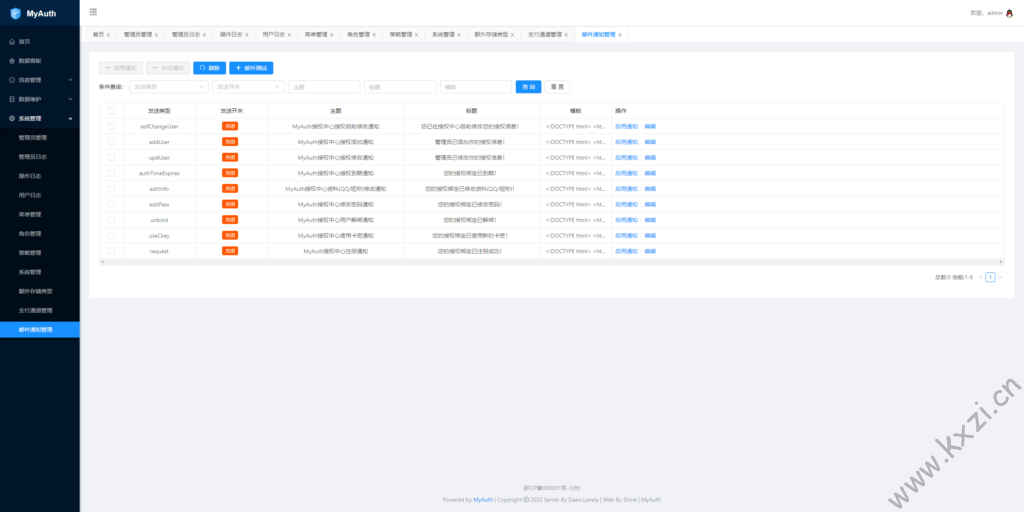The width and height of the screenshot is (1024, 512).
Task: Open the 发送开关 filter dropdown
Action: click(x=248, y=87)
